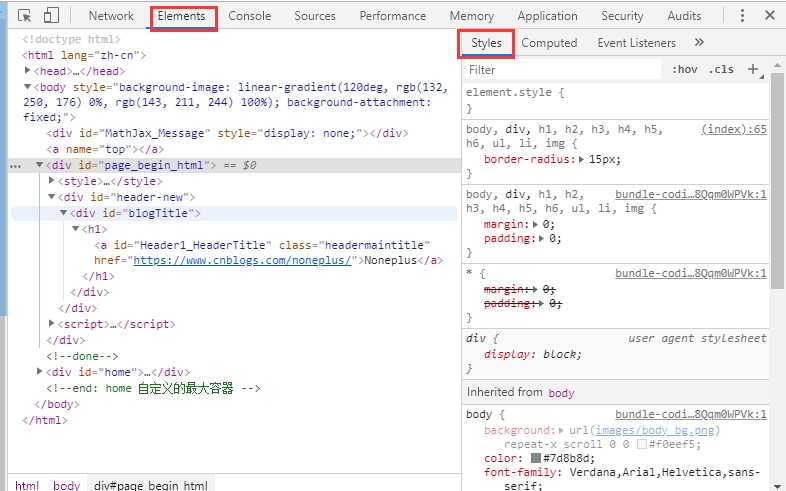The height and width of the screenshot is (491, 786).
Task: Open the Audits tab
Action: 684,16
